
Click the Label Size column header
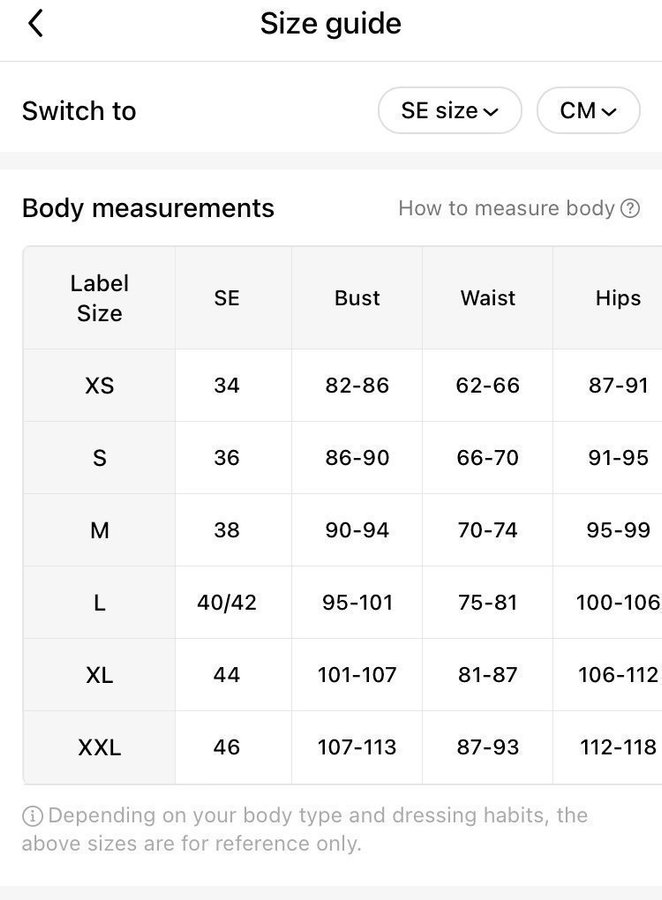click(99, 298)
